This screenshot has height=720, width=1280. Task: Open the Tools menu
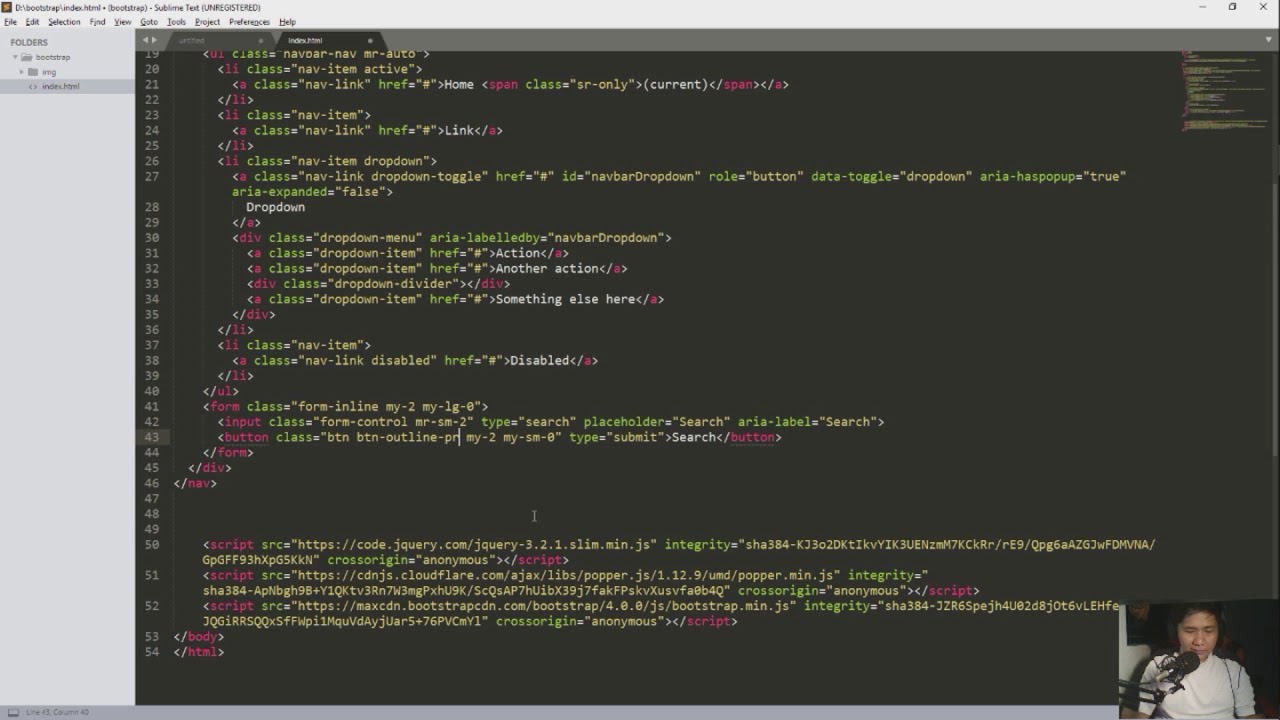pyautogui.click(x=176, y=21)
